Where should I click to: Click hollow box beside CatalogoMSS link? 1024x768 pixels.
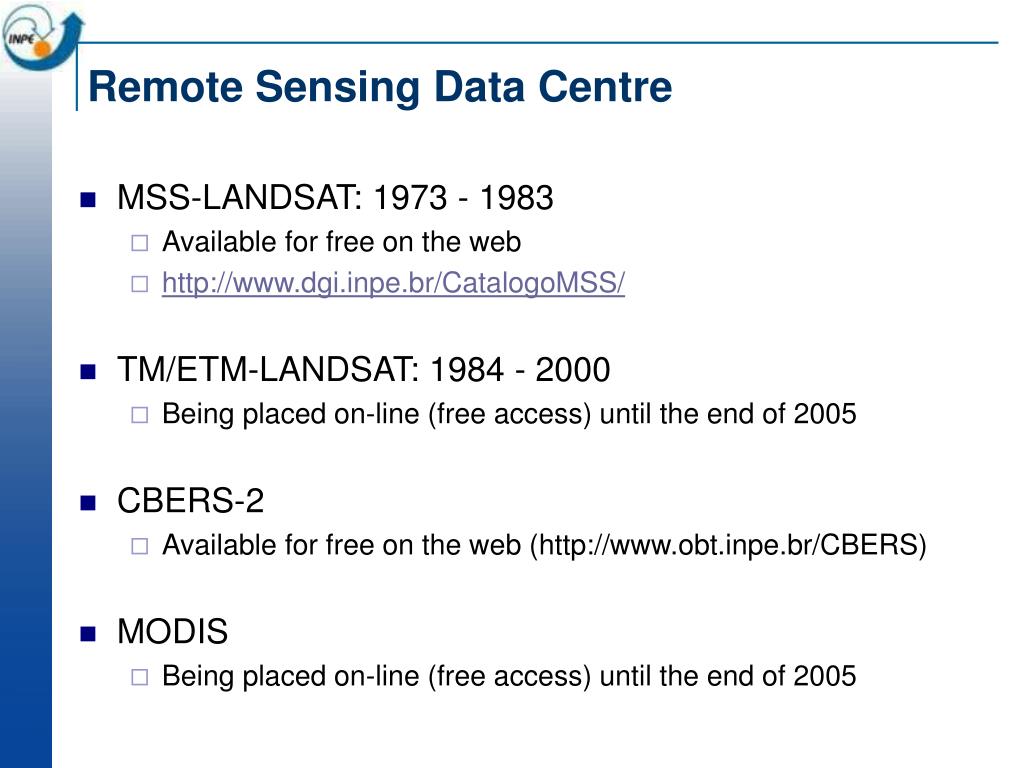139,284
